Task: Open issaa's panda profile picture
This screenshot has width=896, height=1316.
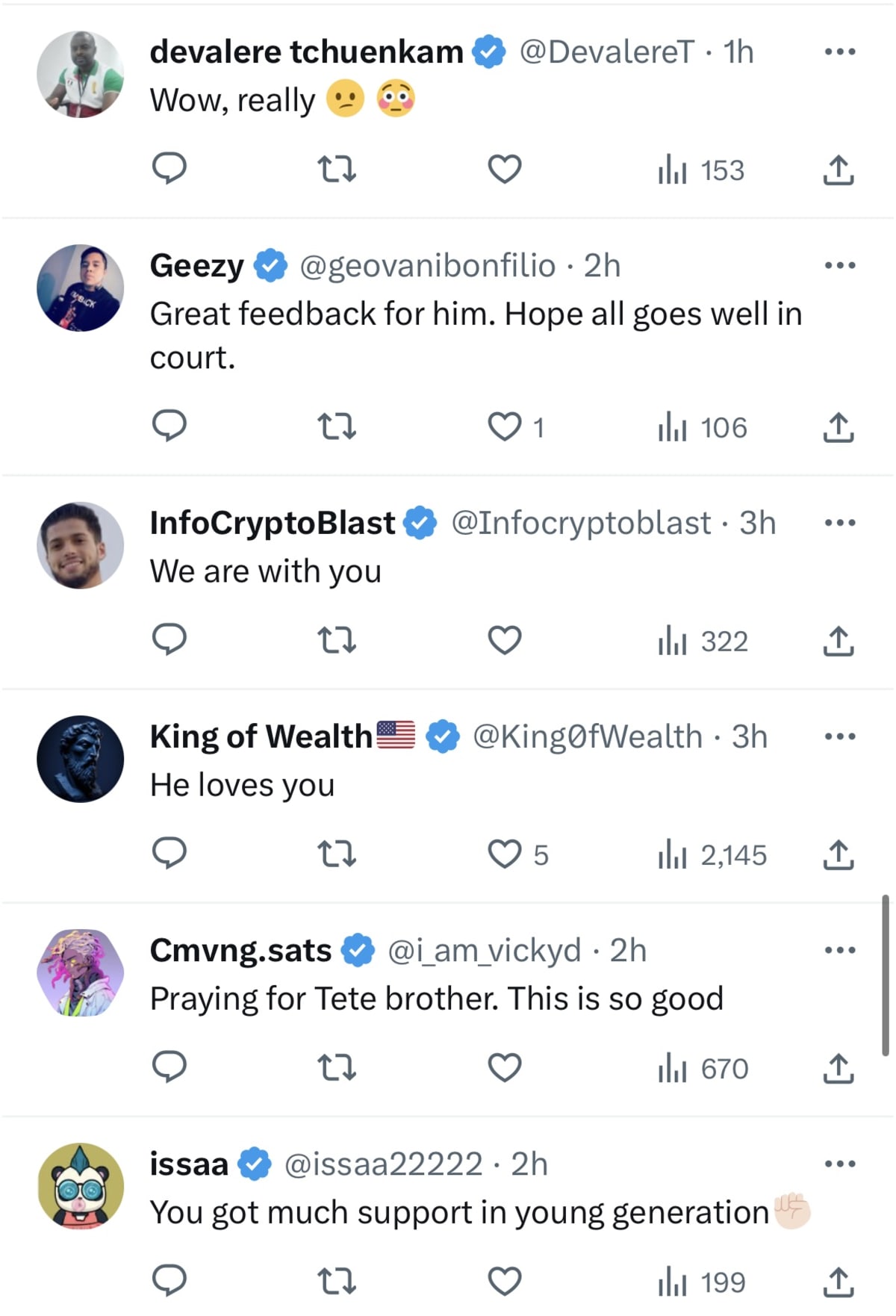Action: [81, 1186]
